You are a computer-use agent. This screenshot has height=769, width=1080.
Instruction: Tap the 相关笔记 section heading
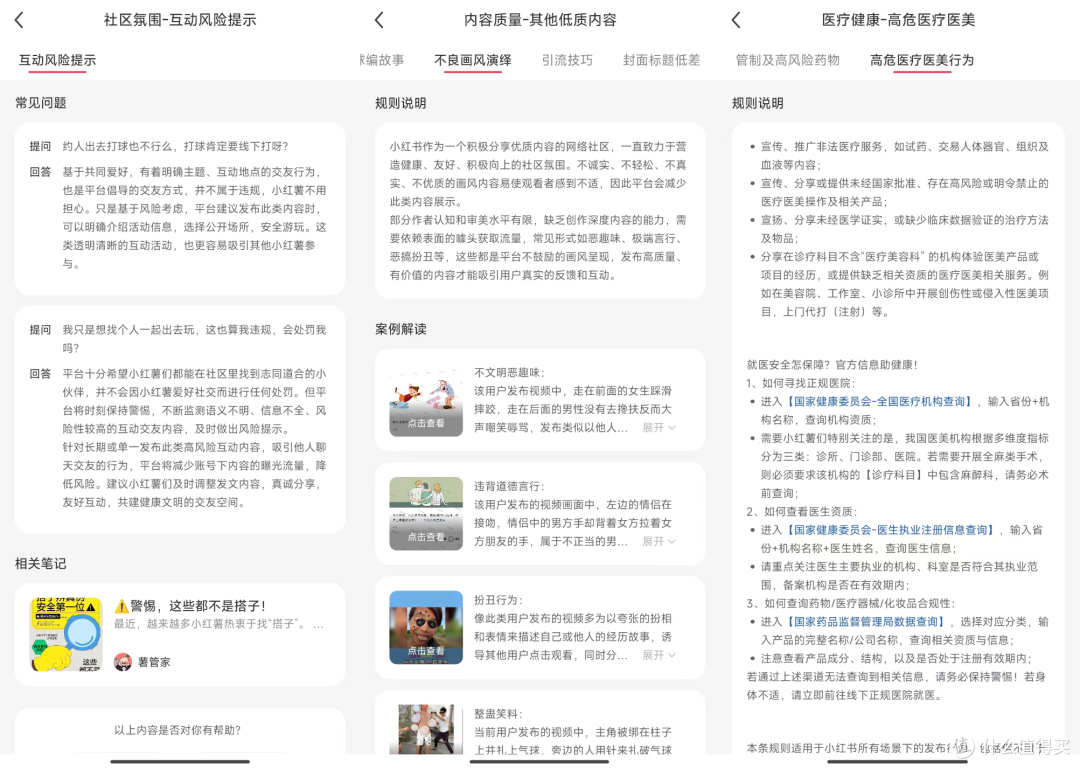point(41,564)
